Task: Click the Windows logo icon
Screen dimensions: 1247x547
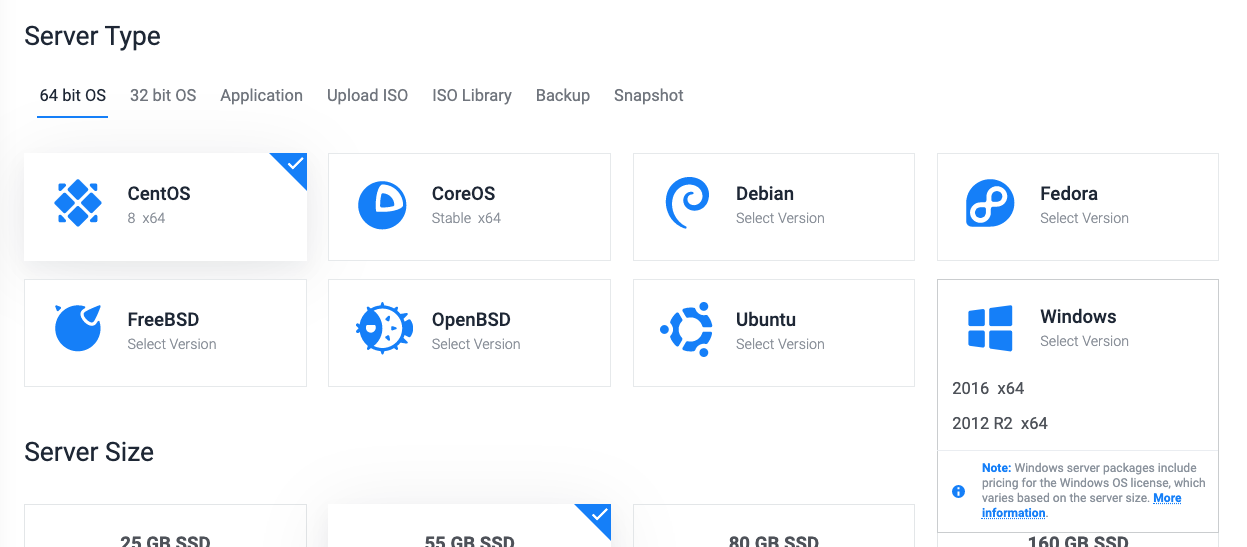Action: [x=990, y=328]
